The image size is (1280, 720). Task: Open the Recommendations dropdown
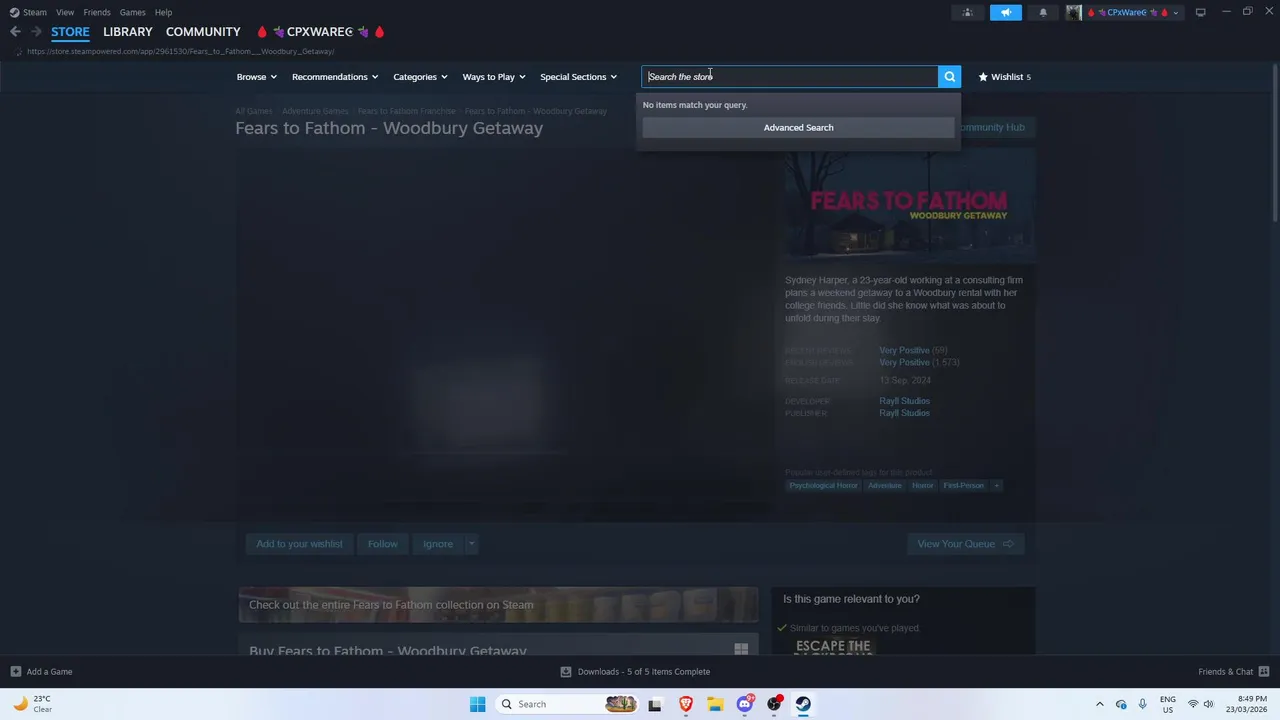pos(335,77)
